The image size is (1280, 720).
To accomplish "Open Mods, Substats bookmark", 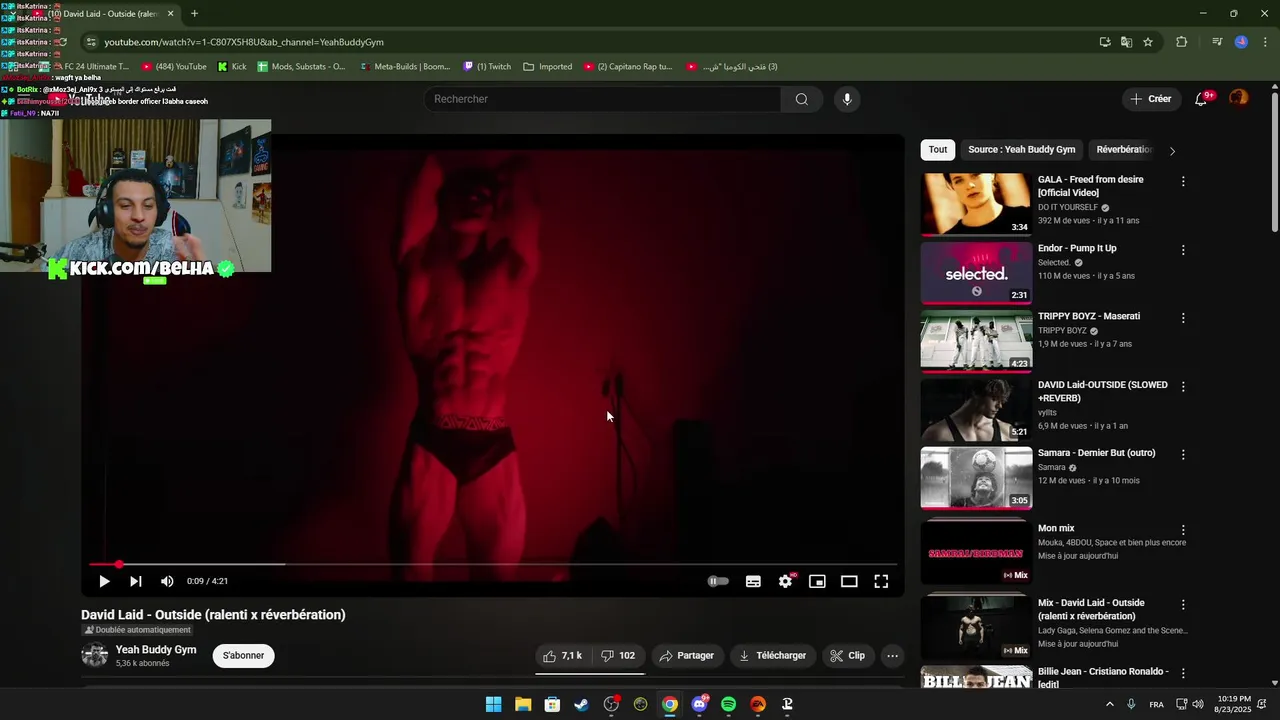I will (301, 67).
